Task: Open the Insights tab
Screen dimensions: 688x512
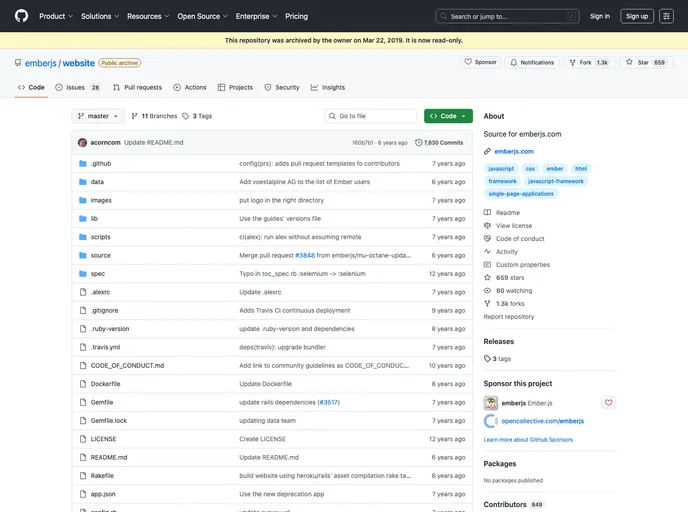Action: click(x=328, y=87)
